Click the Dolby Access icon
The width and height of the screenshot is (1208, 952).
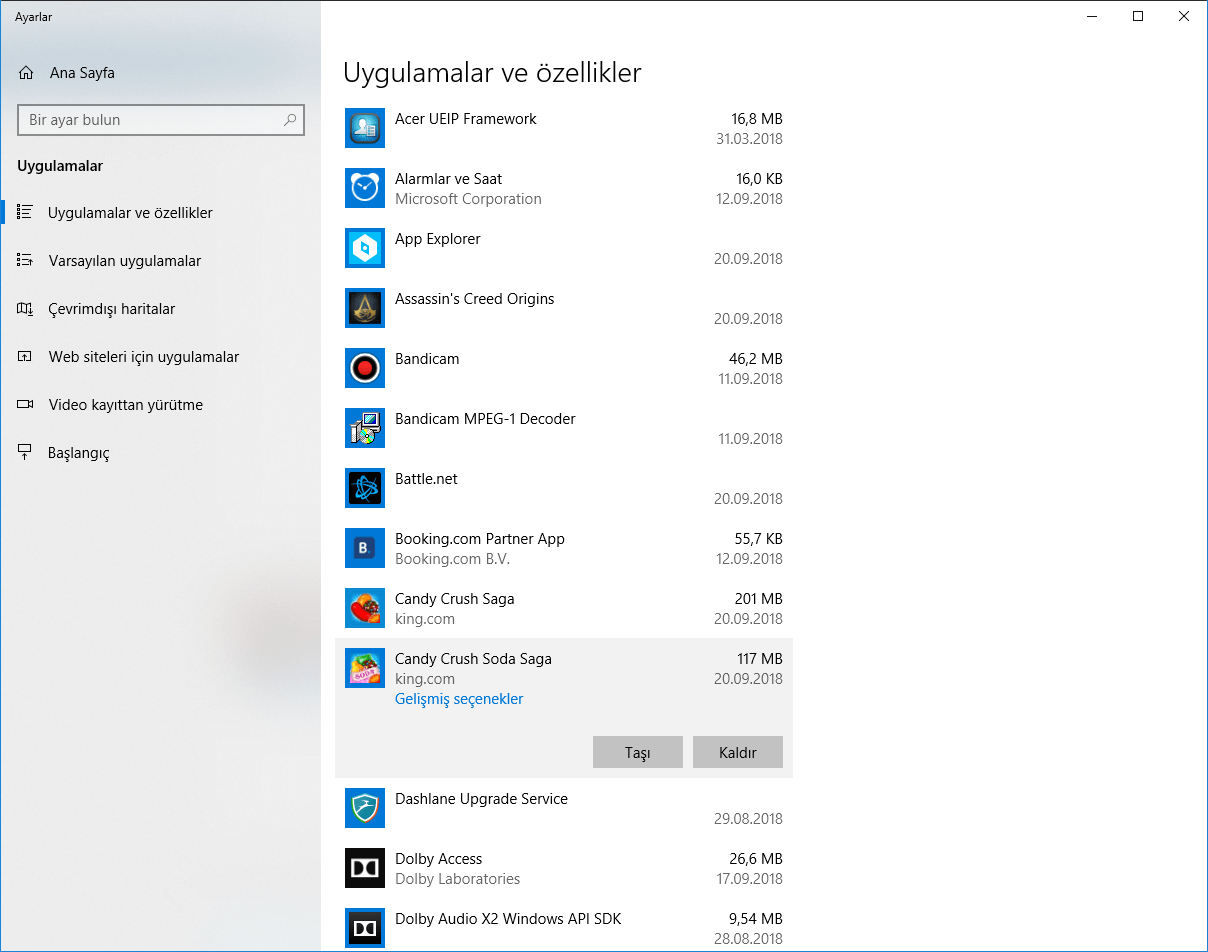click(365, 868)
